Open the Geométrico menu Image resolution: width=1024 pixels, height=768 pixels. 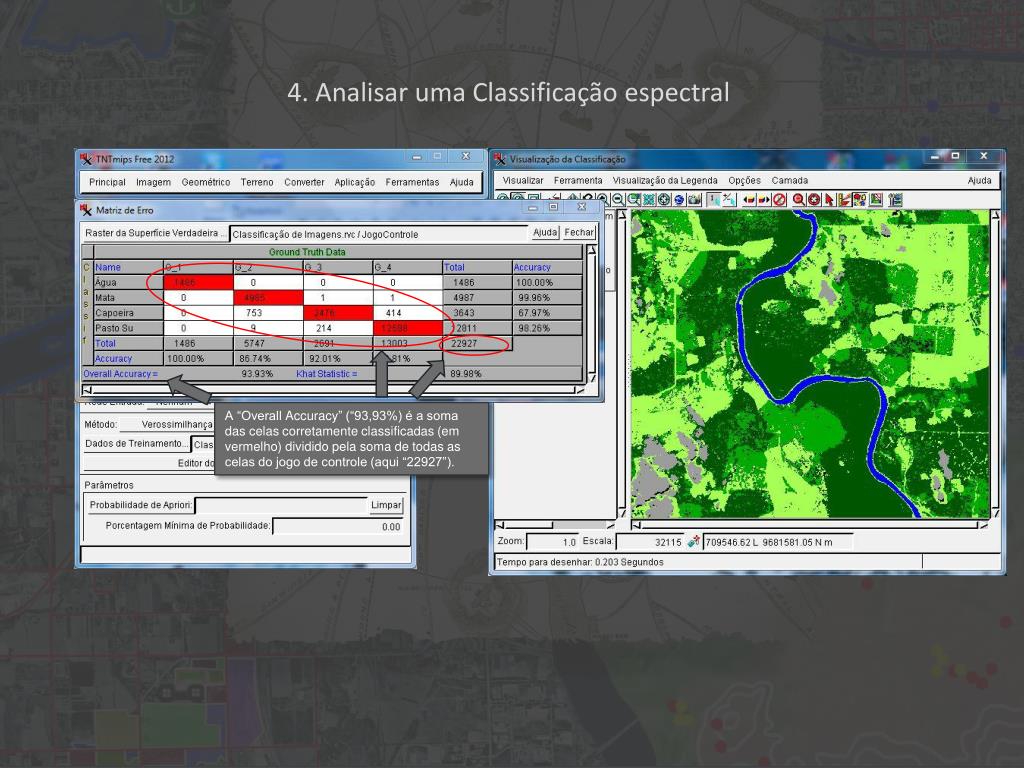pos(206,182)
